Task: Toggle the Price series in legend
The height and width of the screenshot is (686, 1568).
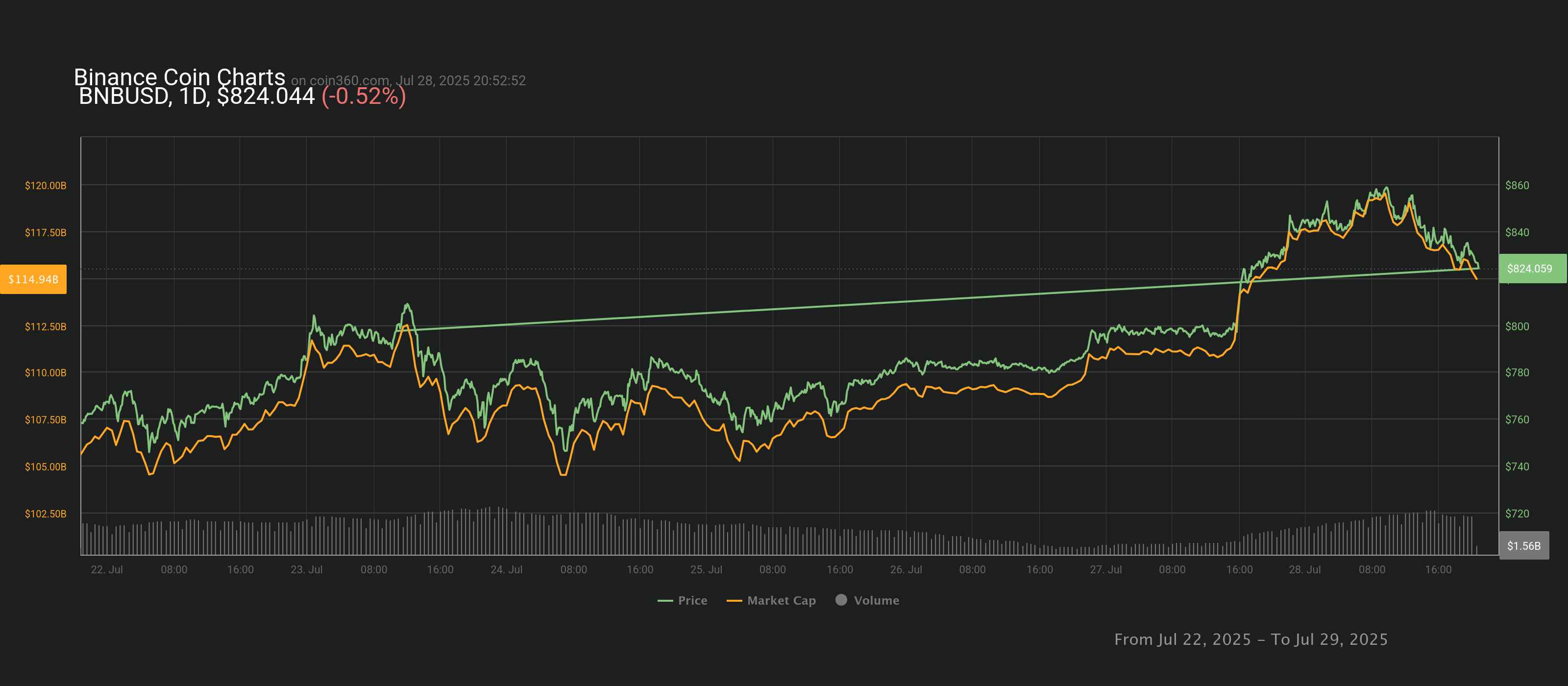Action: coord(683,600)
